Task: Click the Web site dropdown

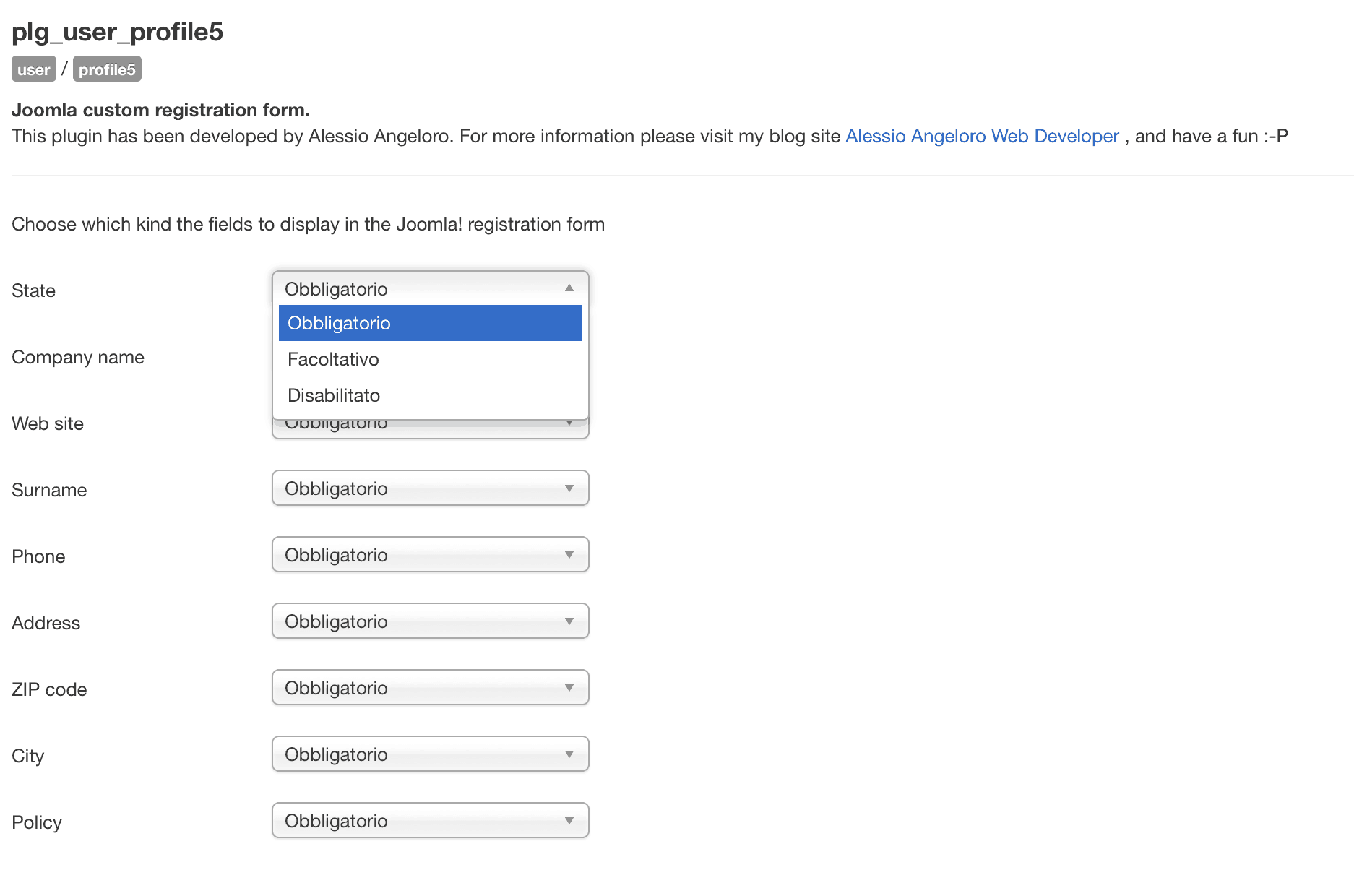Action: point(430,429)
